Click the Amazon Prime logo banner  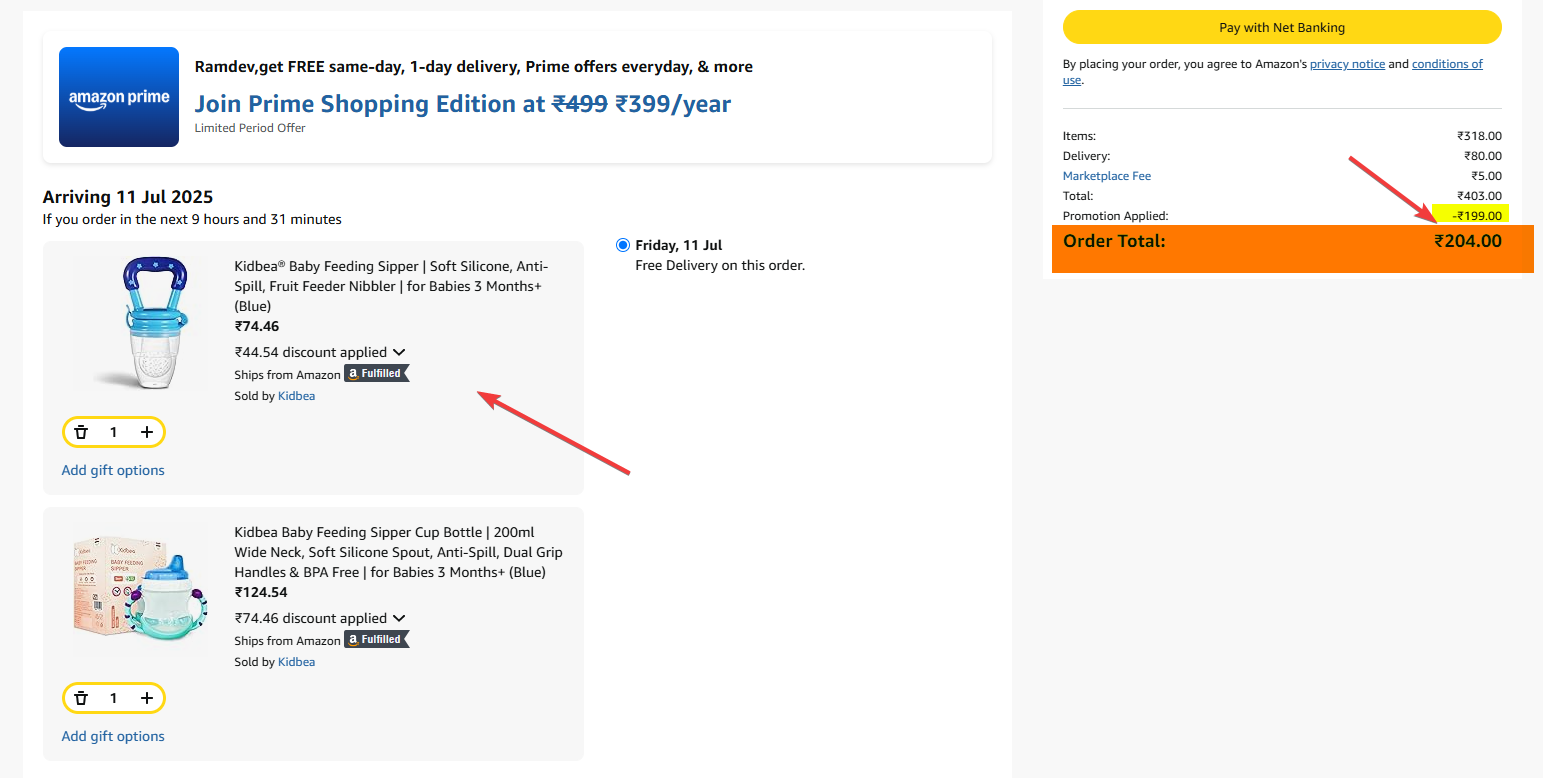click(119, 97)
